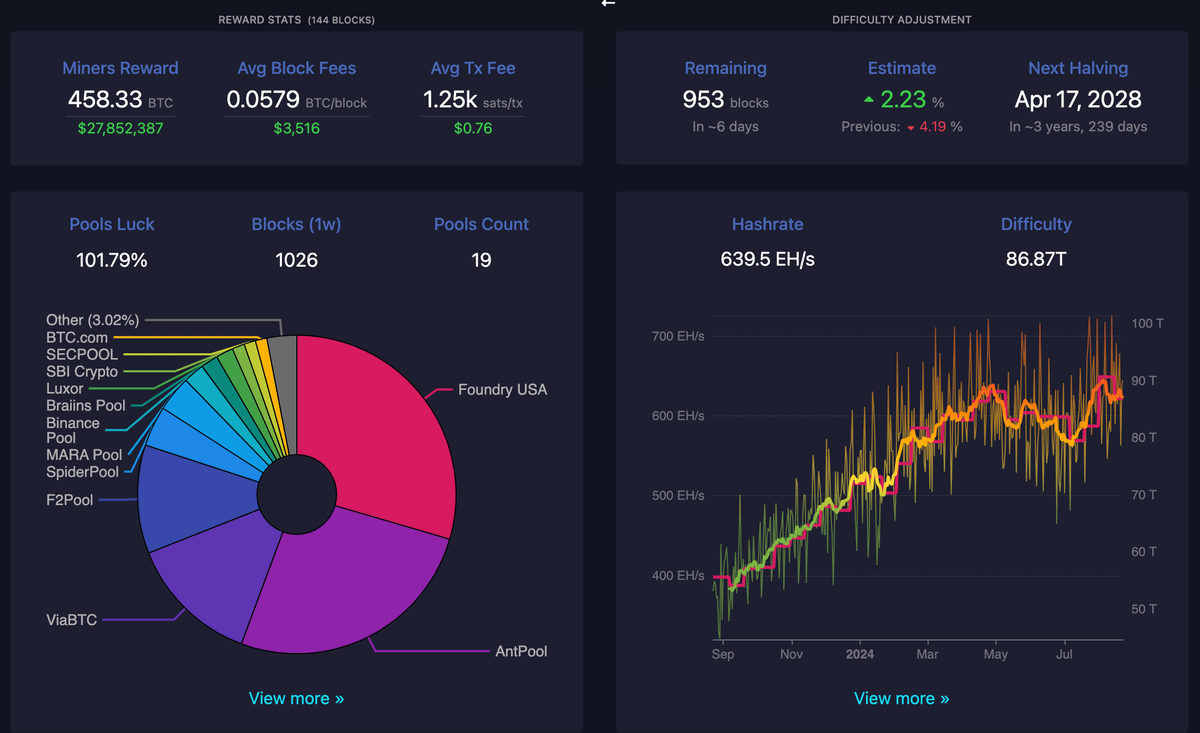This screenshot has width=1200, height=733.
Task: Click the F2Pool pool label
Action: tap(70, 499)
